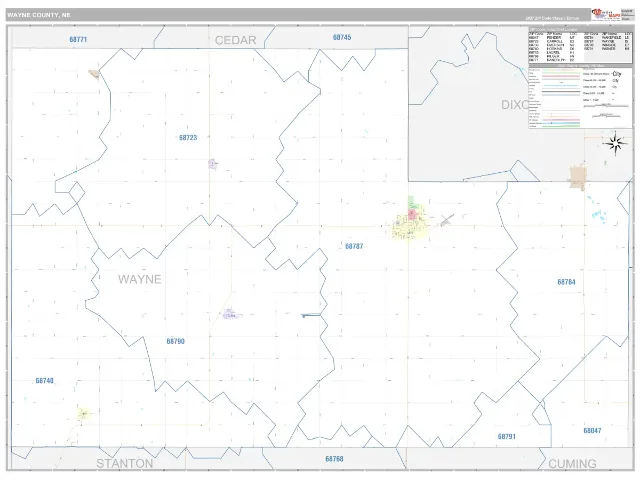The height and width of the screenshot is (480, 640).
Task: Click the partially hidden DIXON county label
Action: (515, 105)
